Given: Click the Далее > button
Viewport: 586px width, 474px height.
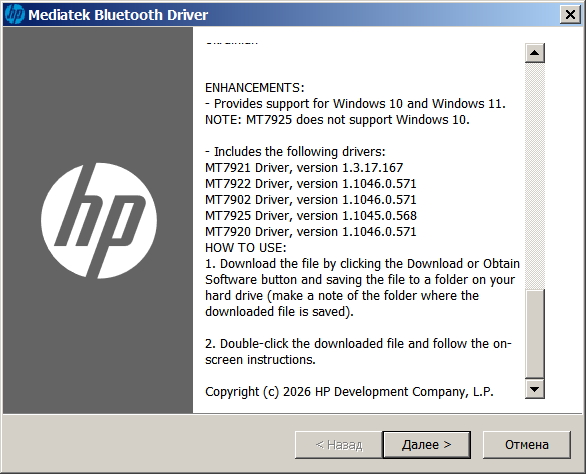Looking at the screenshot, I should 426,444.
